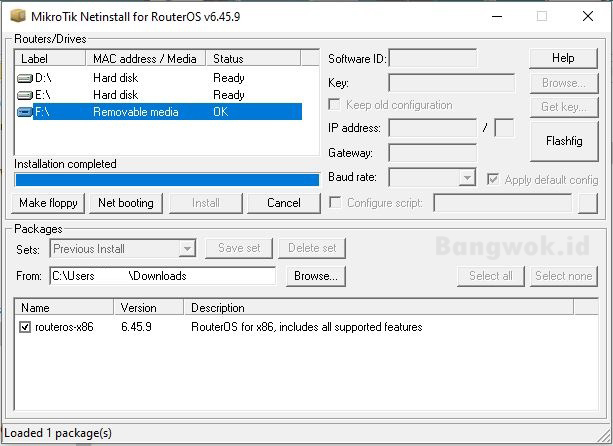Click Select none button
This screenshot has height=446, width=613.
pyautogui.click(x=564, y=276)
